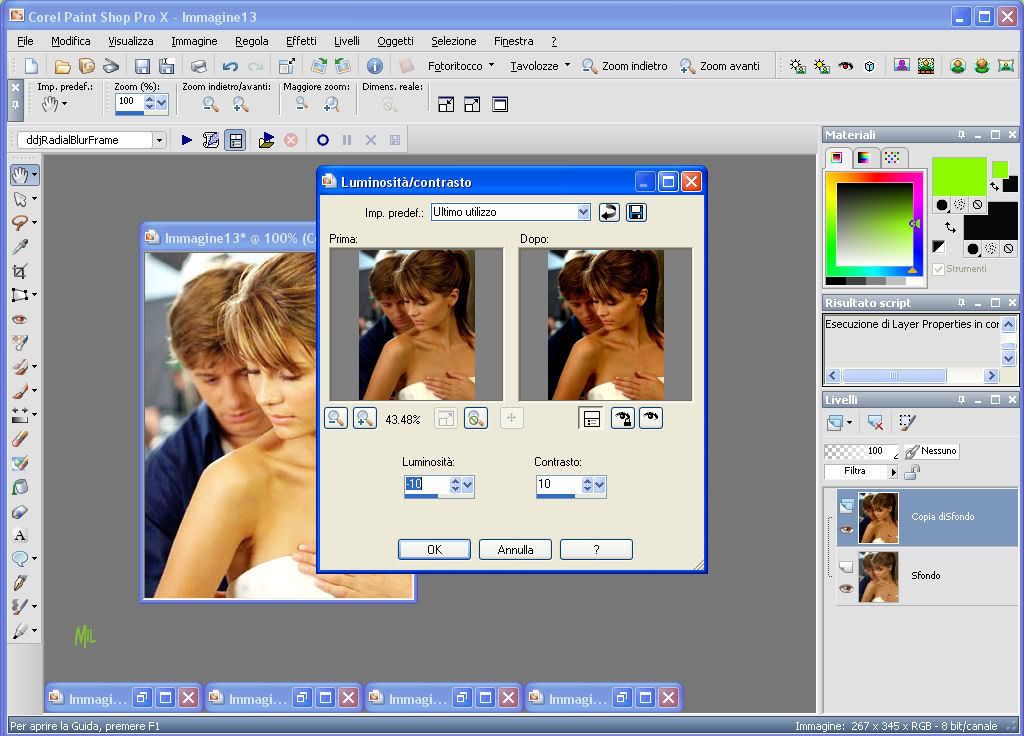This screenshot has height=736, width=1024.
Task: Select the Dropper tool
Action: pos(20,247)
